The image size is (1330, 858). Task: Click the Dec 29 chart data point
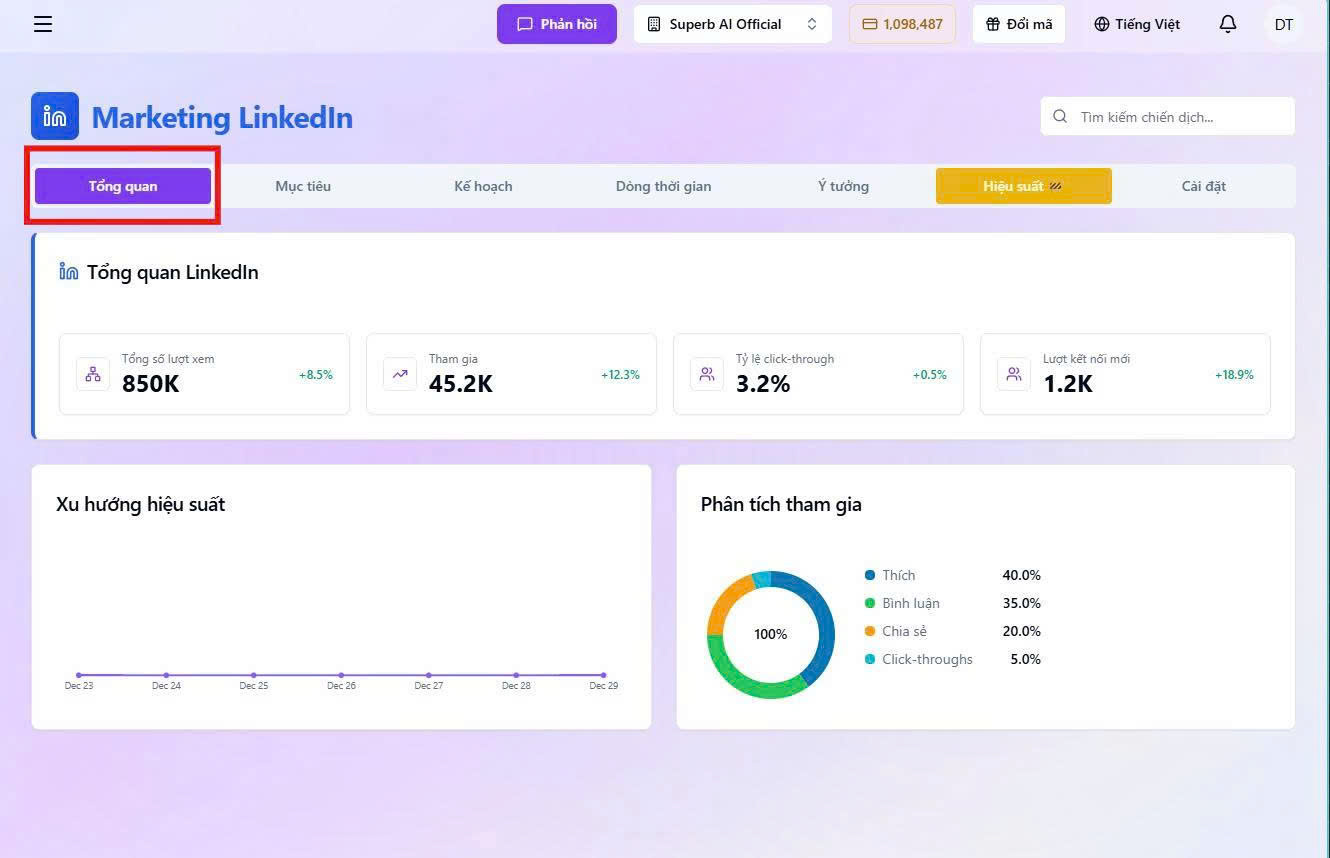(x=603, y=675)
